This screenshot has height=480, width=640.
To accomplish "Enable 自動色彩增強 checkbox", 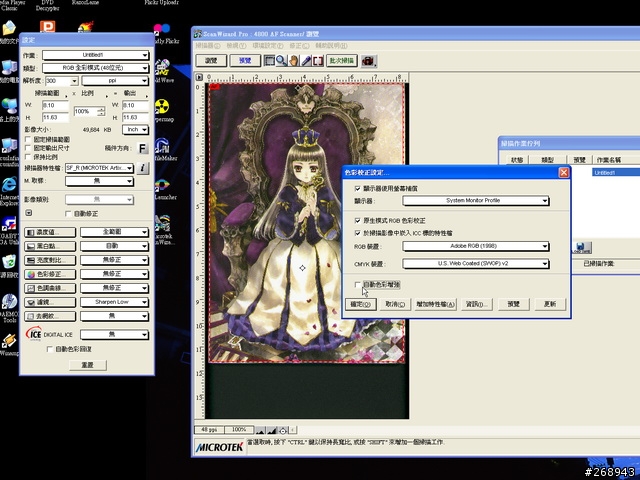I will [358, 284].
